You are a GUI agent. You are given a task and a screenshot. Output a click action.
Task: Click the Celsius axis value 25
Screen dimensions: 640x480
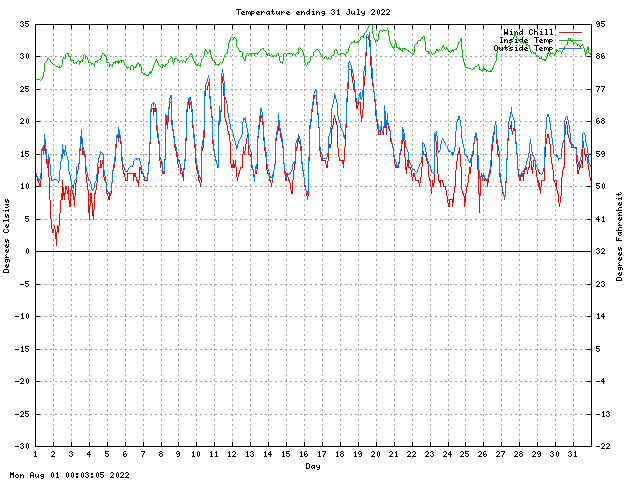click(24, 89)
